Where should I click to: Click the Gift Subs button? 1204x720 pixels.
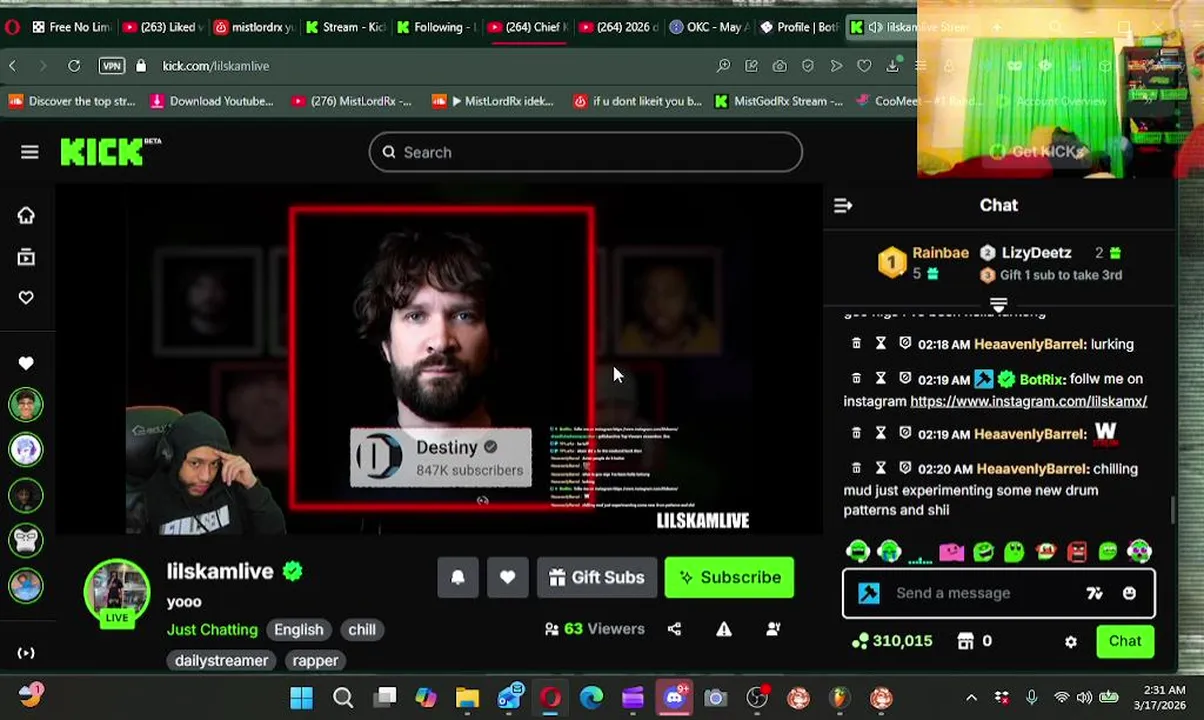(597, 577)
